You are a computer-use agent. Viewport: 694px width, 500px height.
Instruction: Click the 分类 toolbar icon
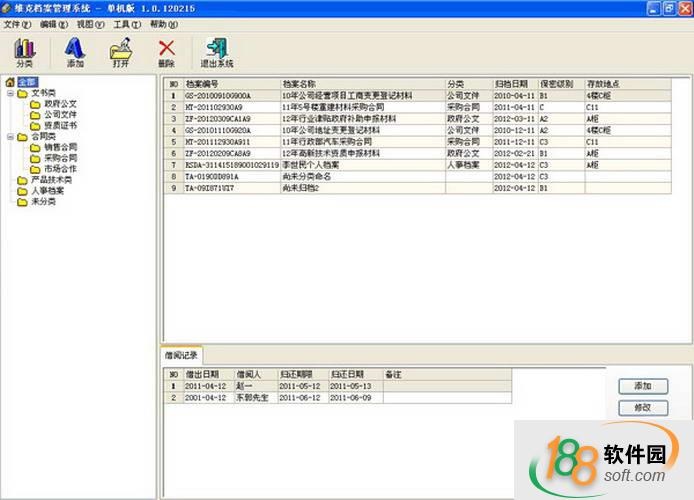[24, 52]
